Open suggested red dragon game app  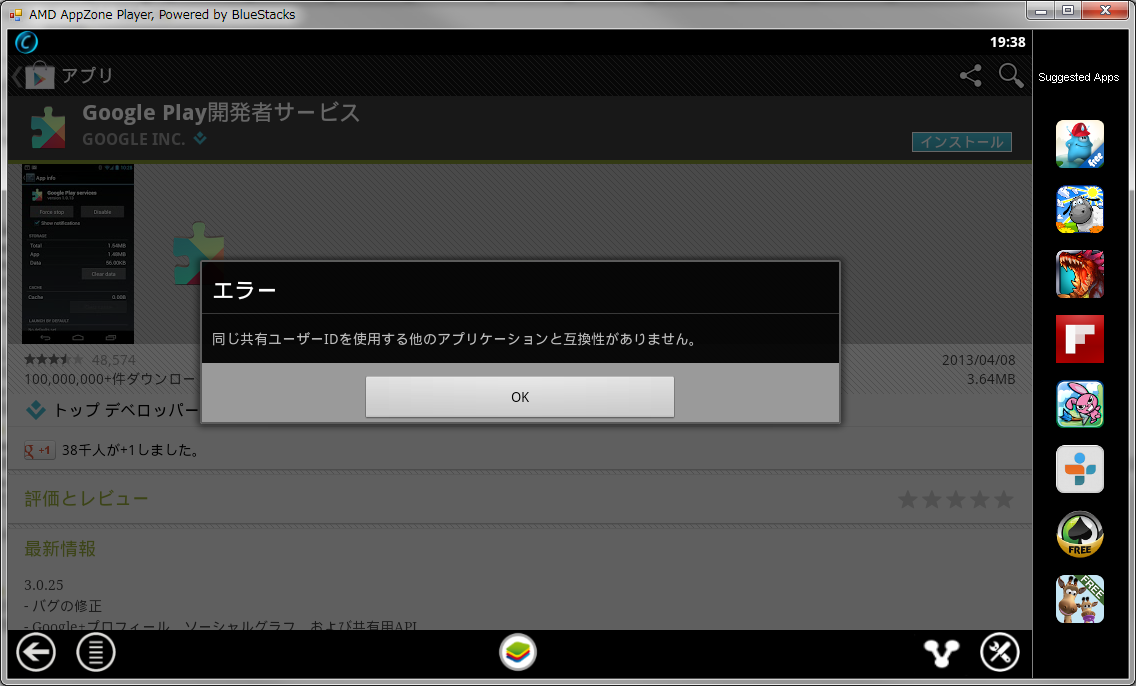click(1079, 274)
